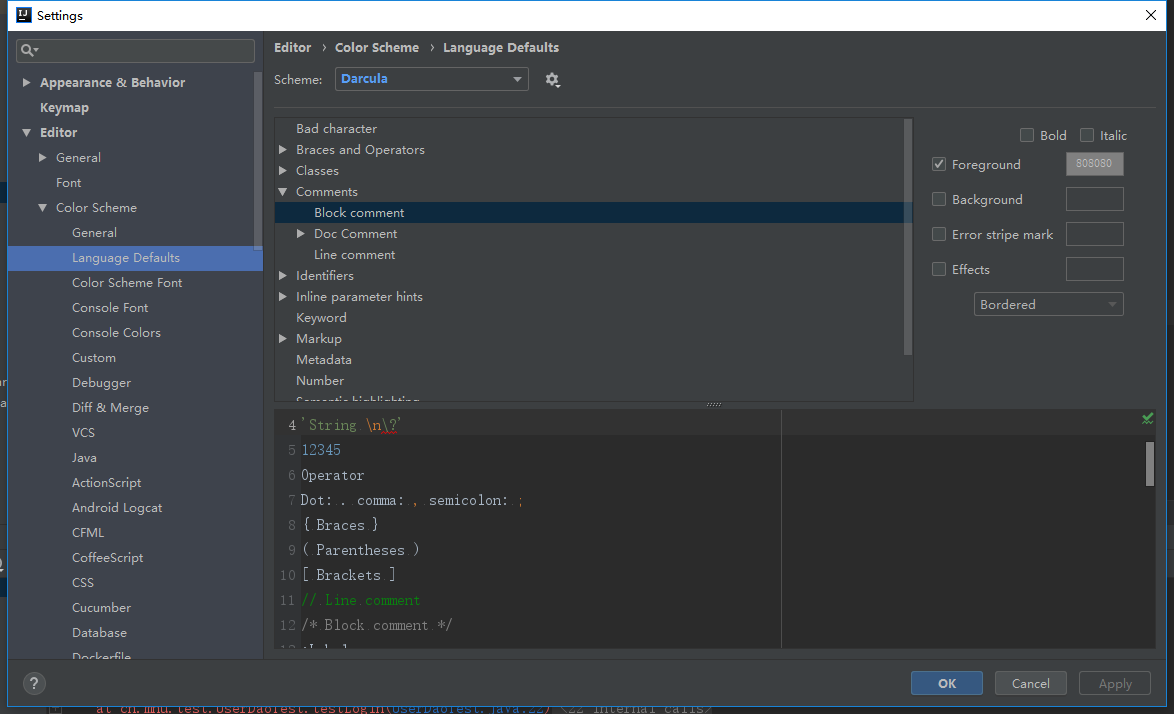Select Language Defaults in sidebar

[135, 257]
